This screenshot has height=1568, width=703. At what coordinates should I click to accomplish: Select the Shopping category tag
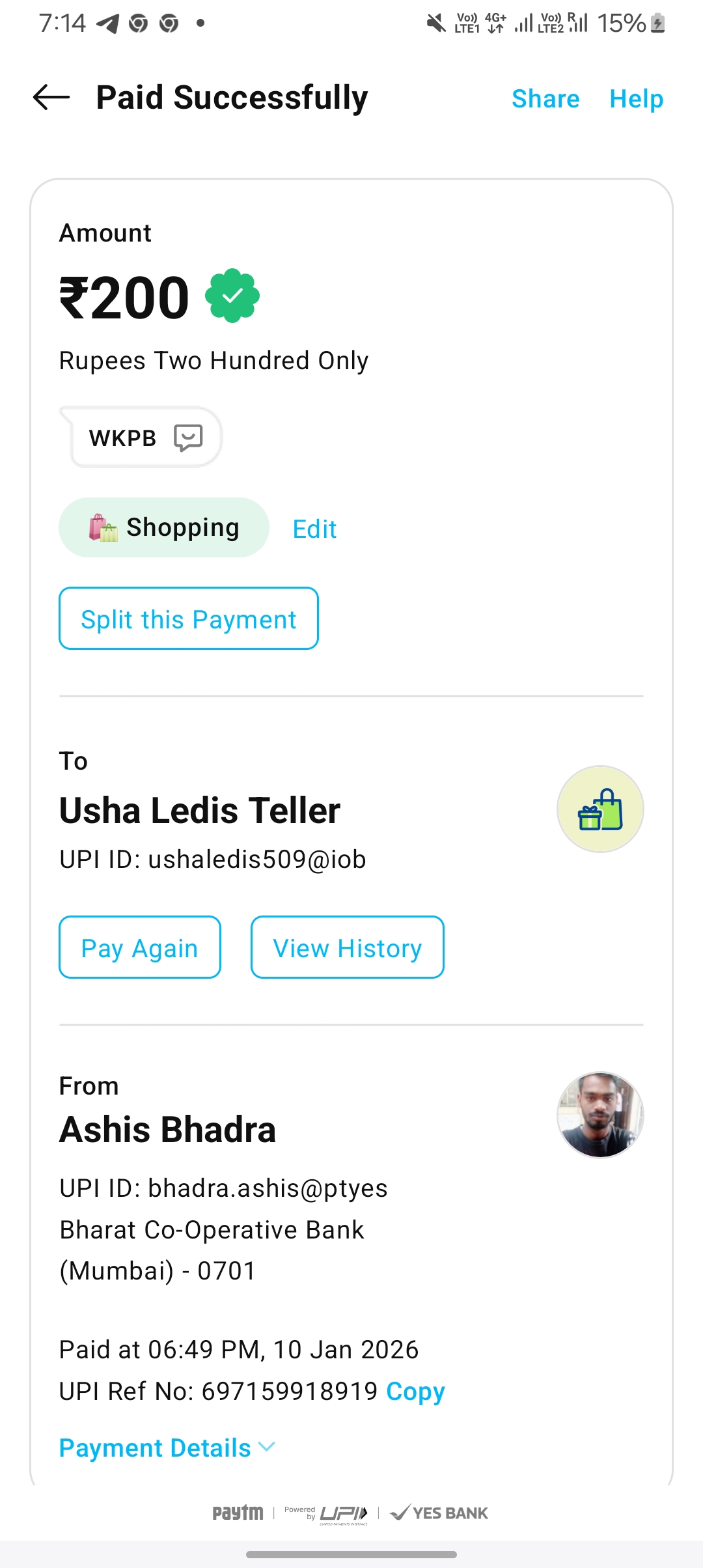tap(164, 527)
